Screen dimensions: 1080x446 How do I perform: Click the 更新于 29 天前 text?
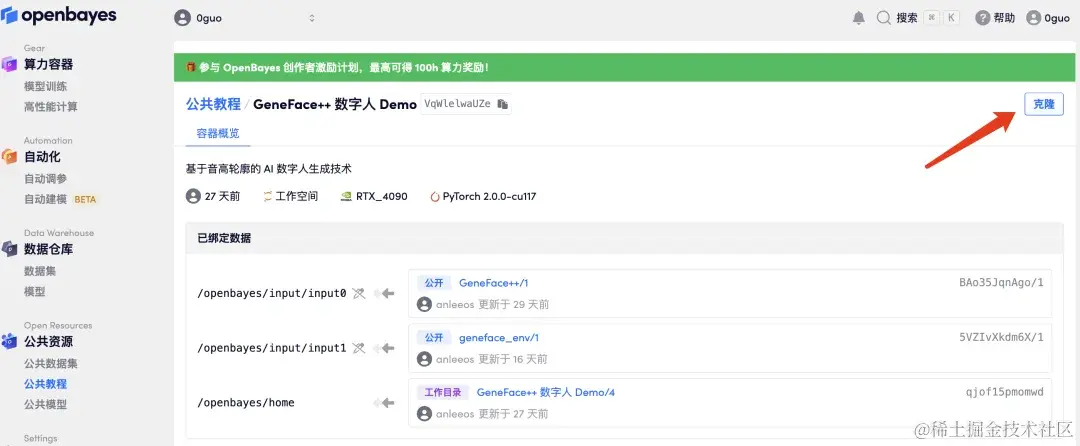pyautogui.click(x=513, y=304)
